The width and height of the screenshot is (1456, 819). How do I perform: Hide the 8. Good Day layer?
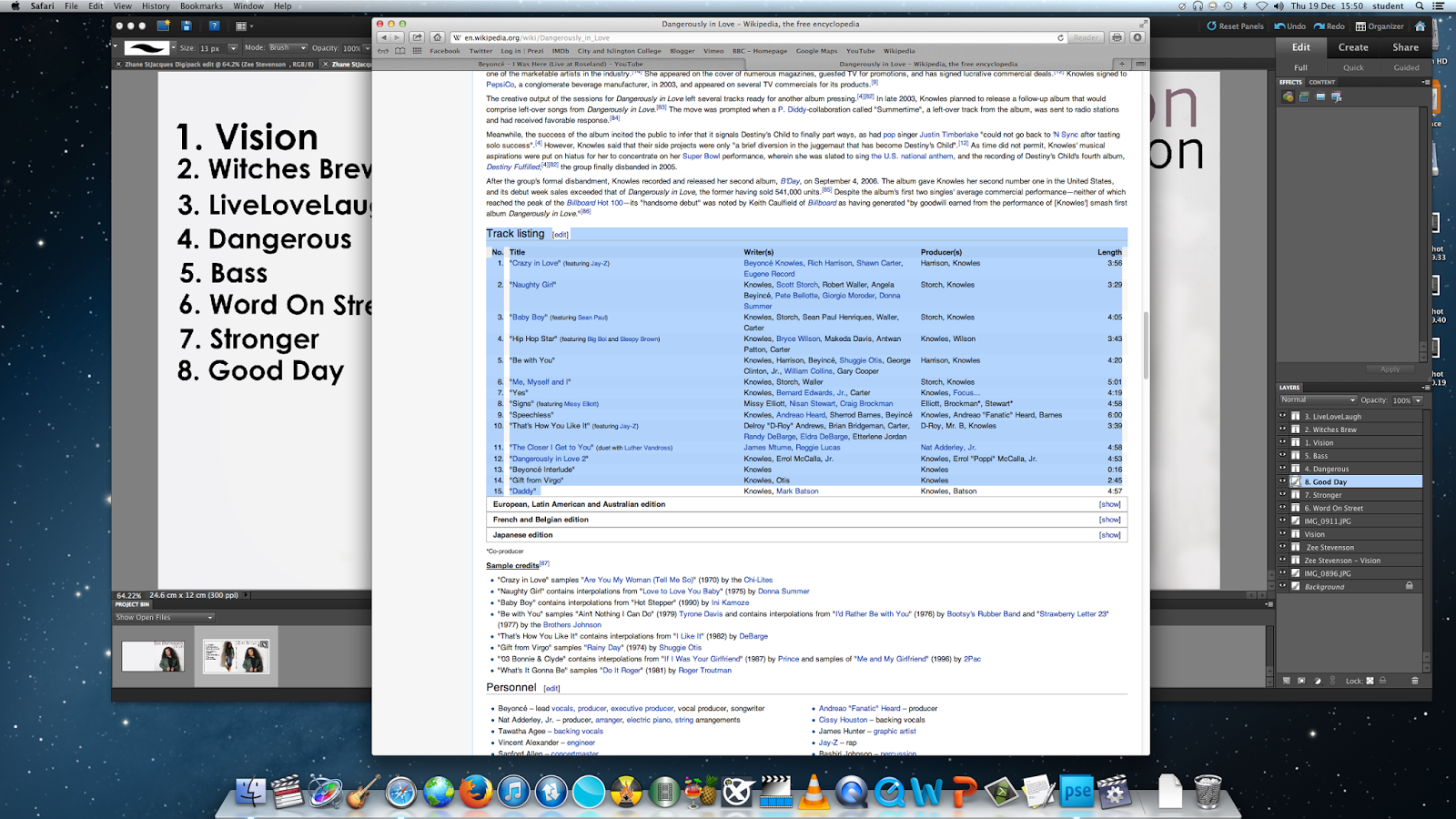point(1283,481)
